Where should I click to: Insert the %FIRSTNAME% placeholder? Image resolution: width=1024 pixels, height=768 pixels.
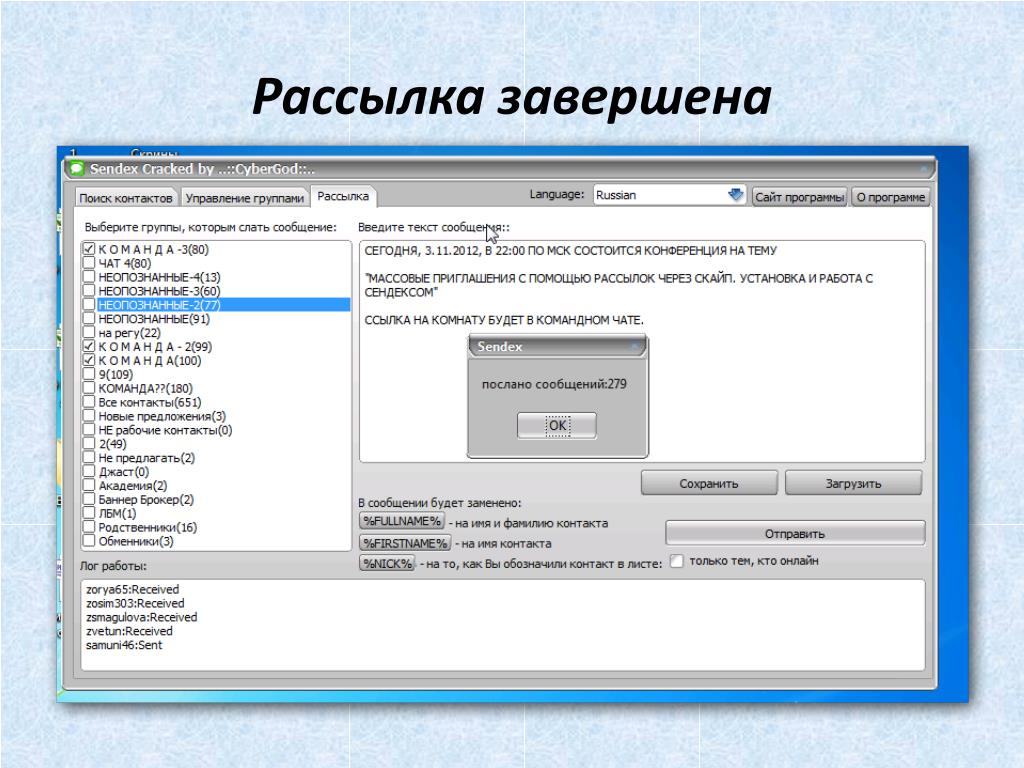pyautogui.click(x=405, y=543)
